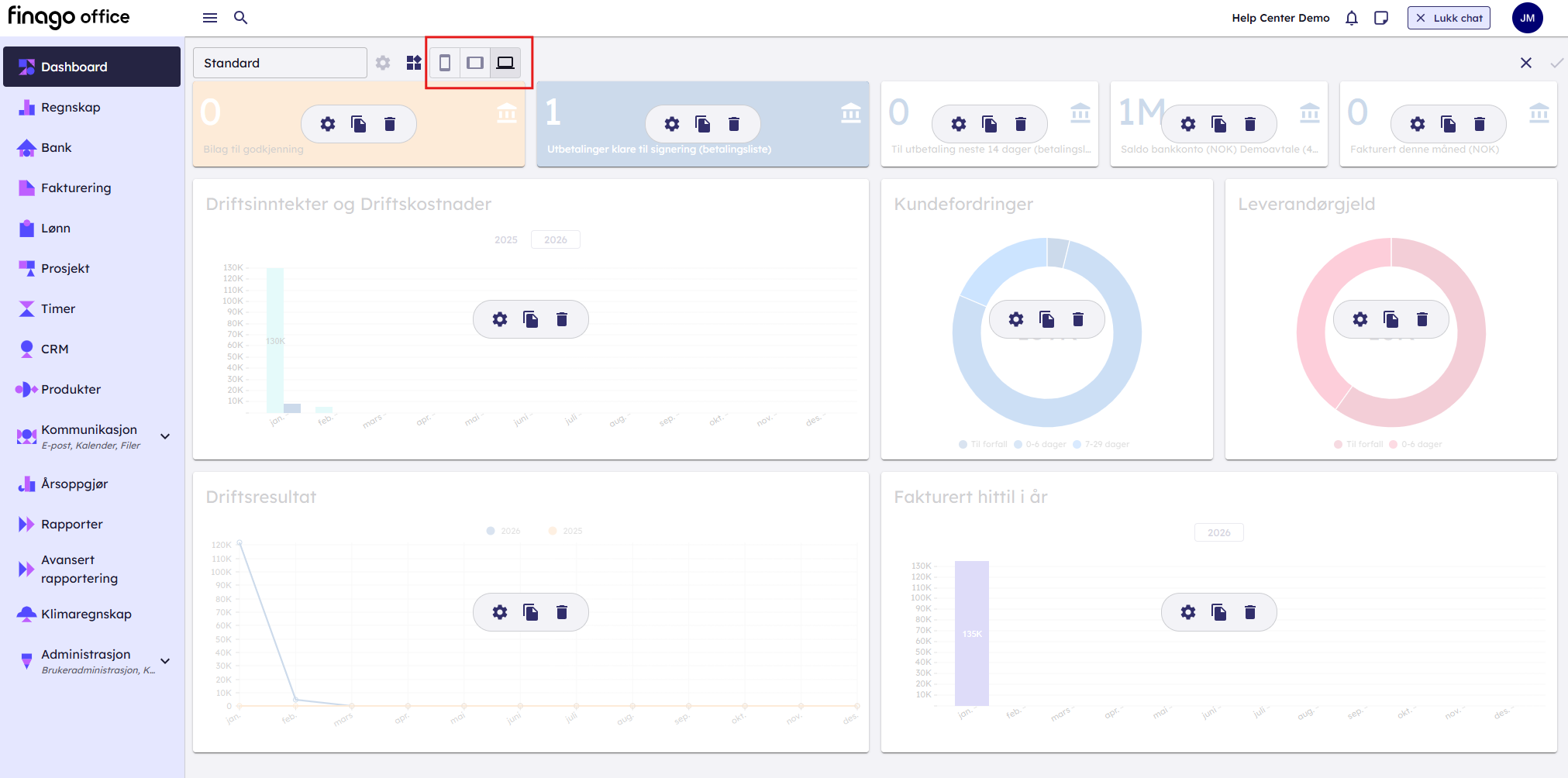1568x778 pixels.
Task: Delete the Driftsresultat widget
Action: coord(562,612)
